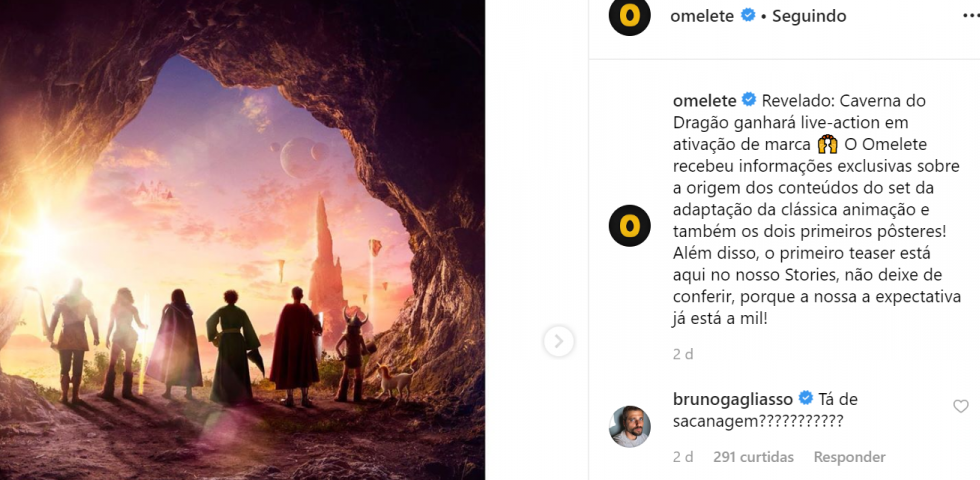The image size is (980, 480).
Task: Toggle the Seguindo follow status
Action: [x=809, y=16]
